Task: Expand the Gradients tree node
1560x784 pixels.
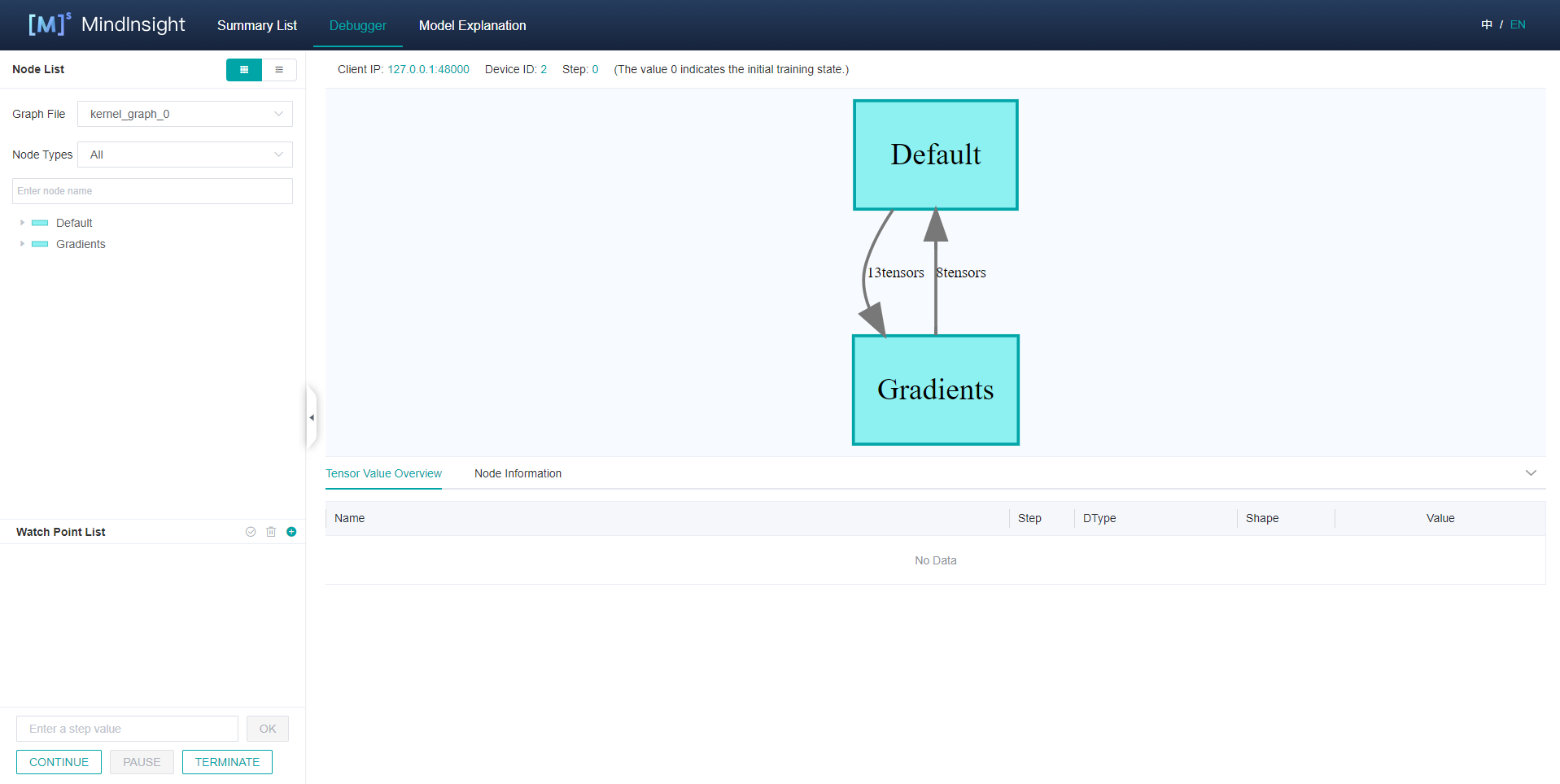Action: tap(22, 244)
